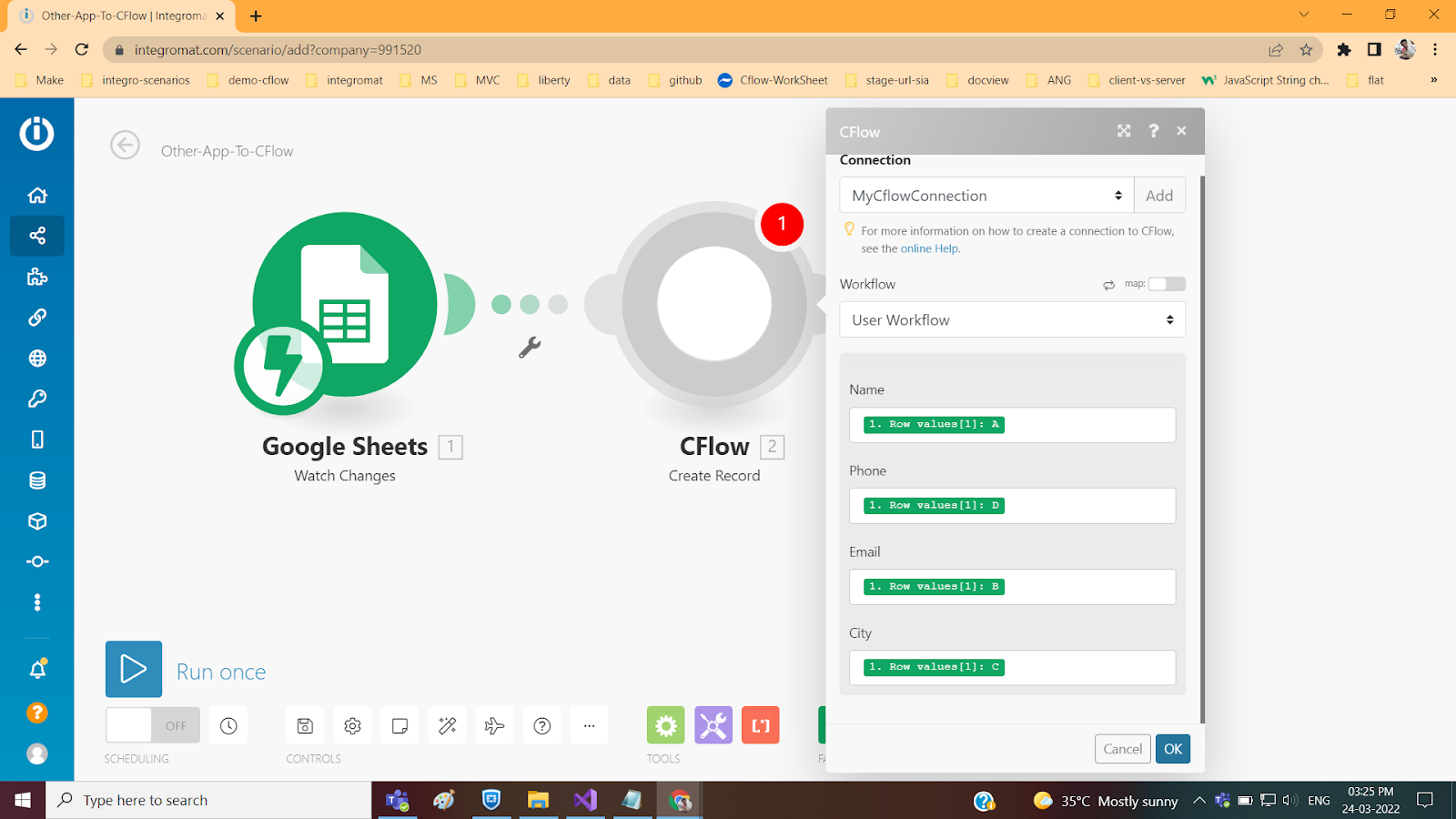
Task: Expand the Chrome tab search chevron
Action: click(x=1304, y=15)
